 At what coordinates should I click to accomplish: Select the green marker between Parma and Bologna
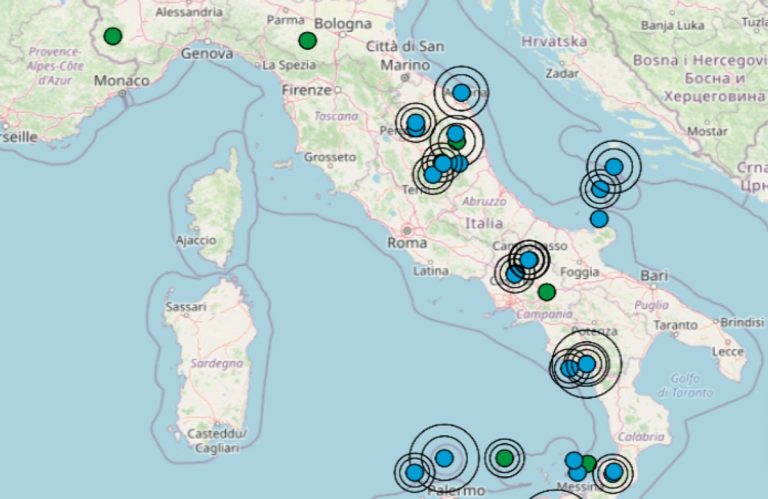(x=307, y=41)
